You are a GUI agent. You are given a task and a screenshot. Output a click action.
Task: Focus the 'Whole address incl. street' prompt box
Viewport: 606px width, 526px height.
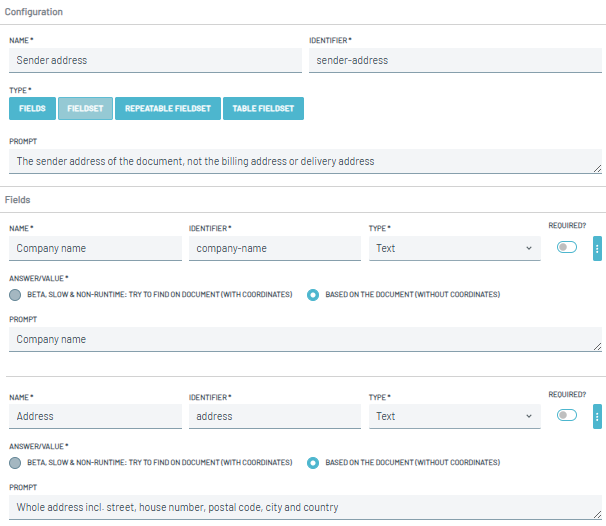305,507
